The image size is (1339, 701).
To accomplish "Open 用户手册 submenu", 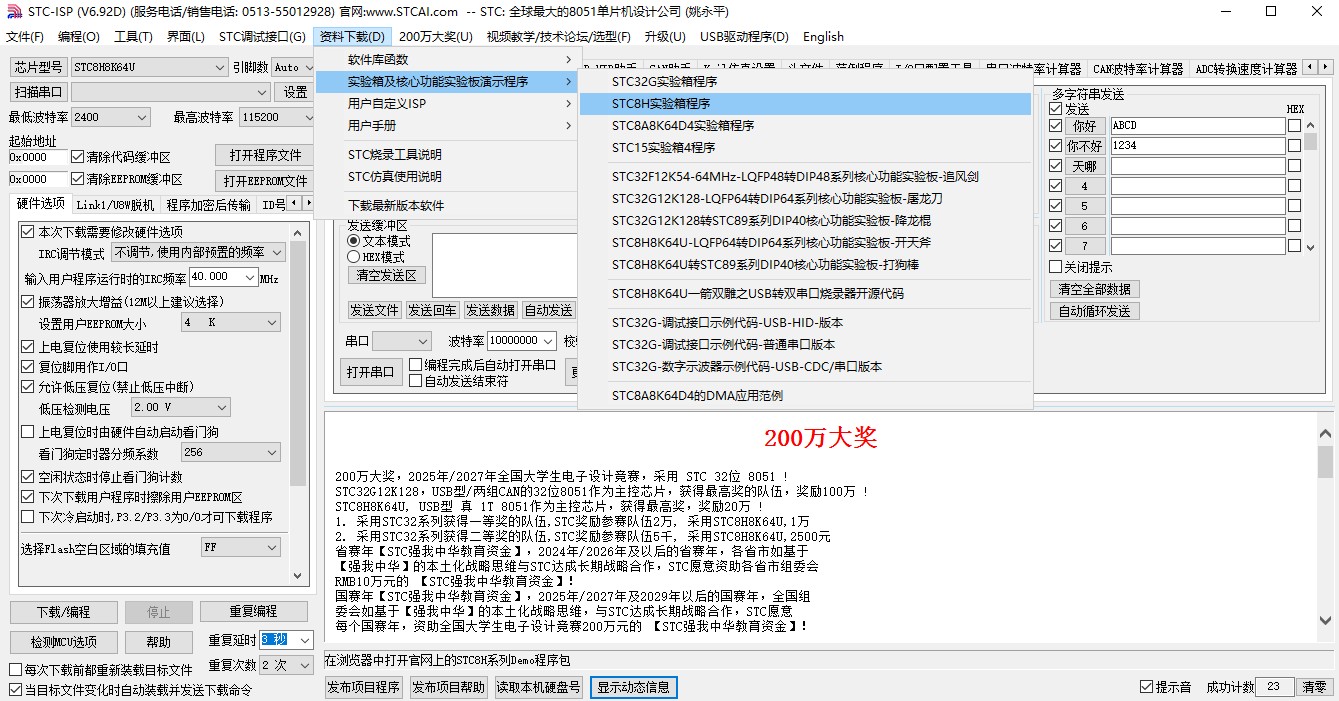I will pos(446,125).
